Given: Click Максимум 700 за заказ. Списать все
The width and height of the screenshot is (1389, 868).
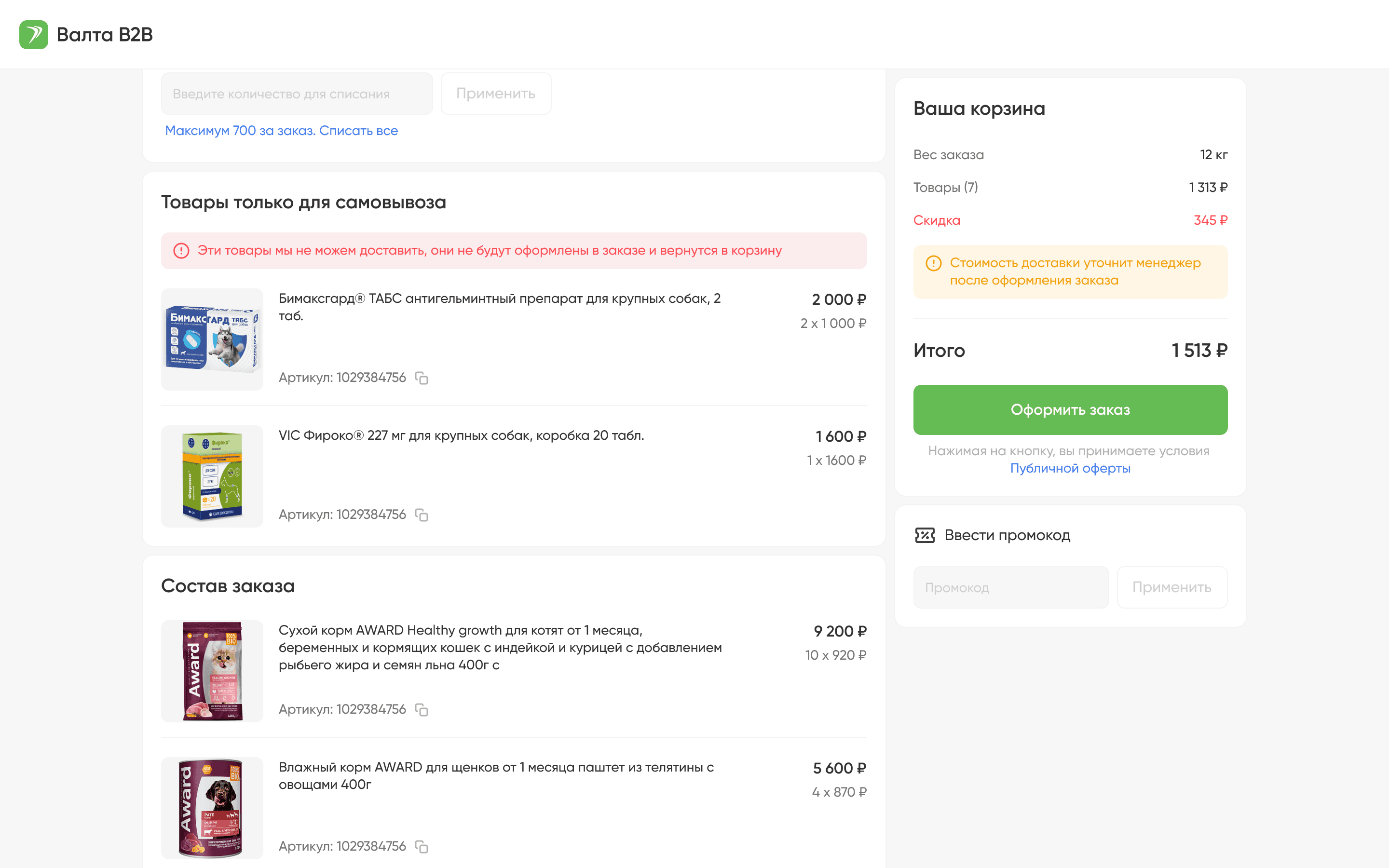Looking at the screenshot, I should click(x=281, y=131).
